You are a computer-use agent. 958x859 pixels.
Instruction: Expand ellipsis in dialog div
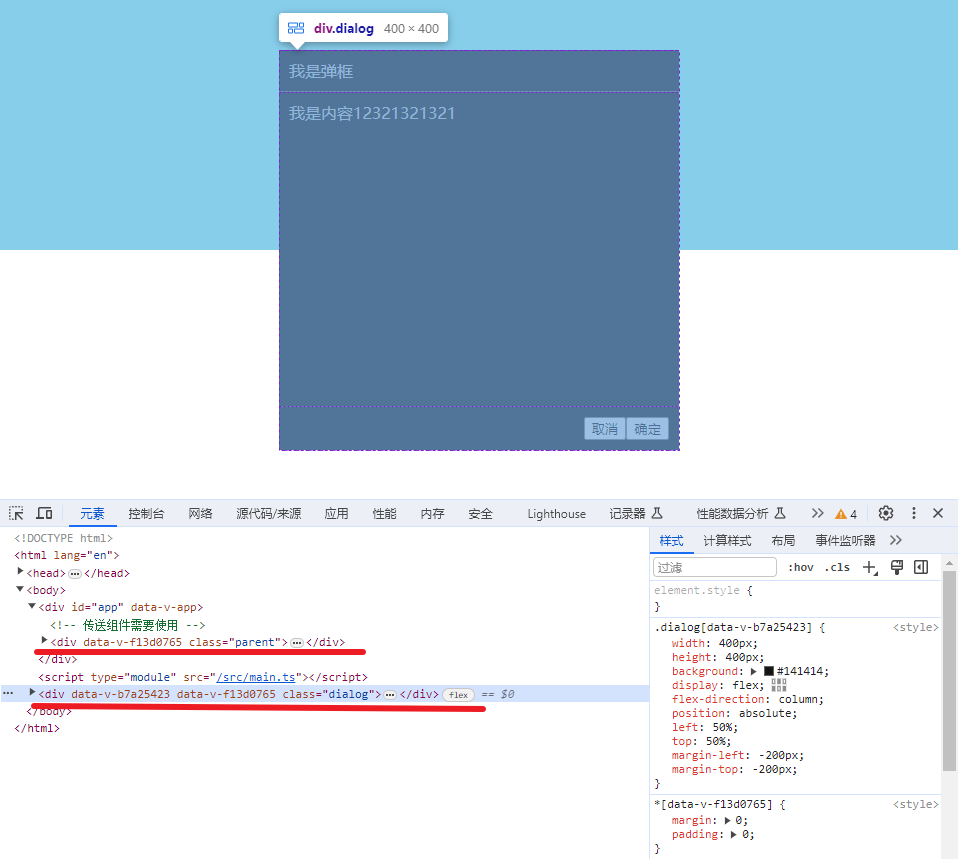(390, 695)
